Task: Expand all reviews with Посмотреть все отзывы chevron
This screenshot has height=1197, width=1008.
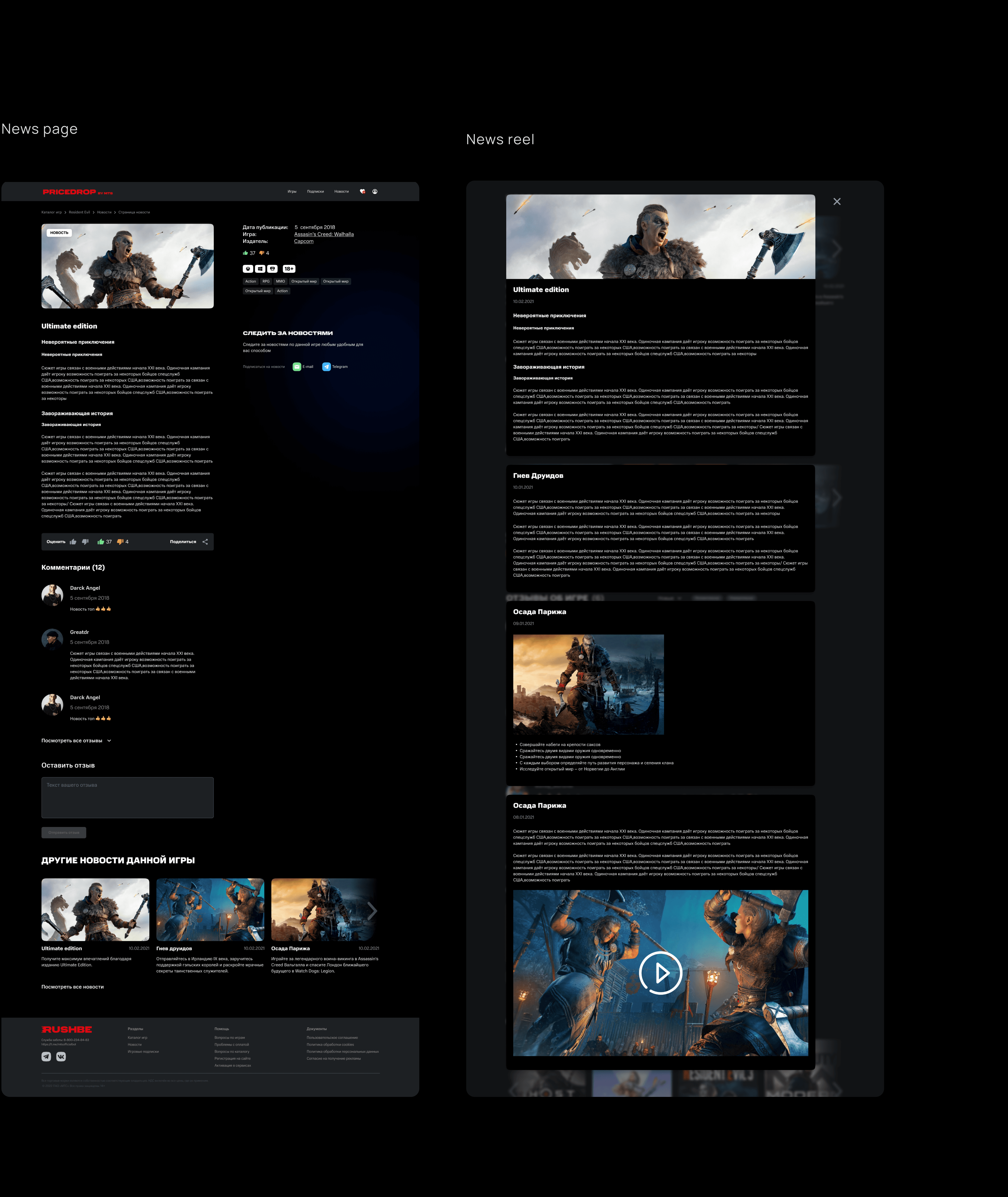Action: click(x=109, y=740)
